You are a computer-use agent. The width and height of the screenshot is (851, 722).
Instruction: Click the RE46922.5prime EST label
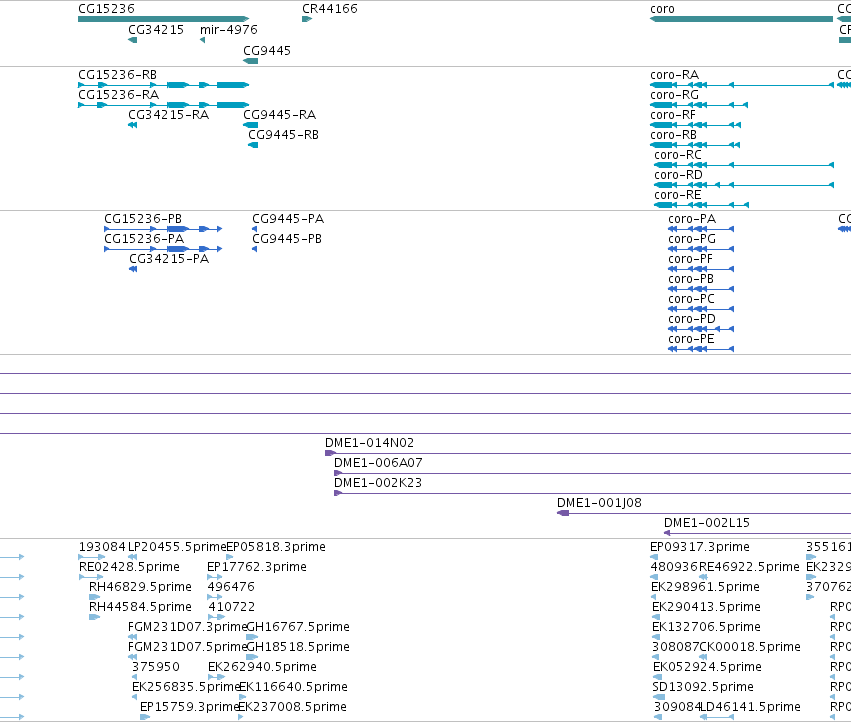coord(749,567)
